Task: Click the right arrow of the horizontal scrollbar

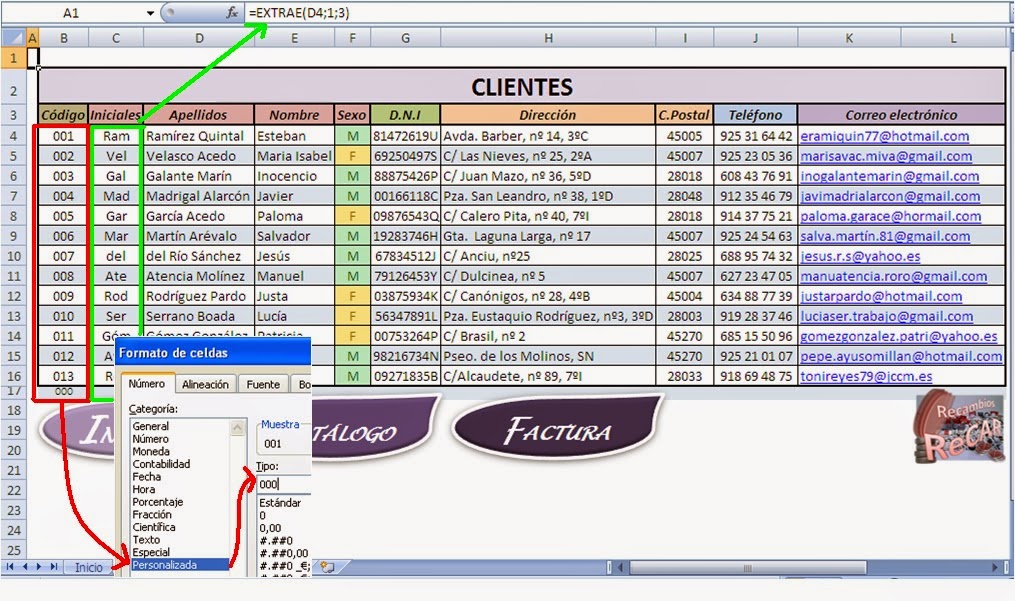Action: pyautogui.click(x=994, y=566)
